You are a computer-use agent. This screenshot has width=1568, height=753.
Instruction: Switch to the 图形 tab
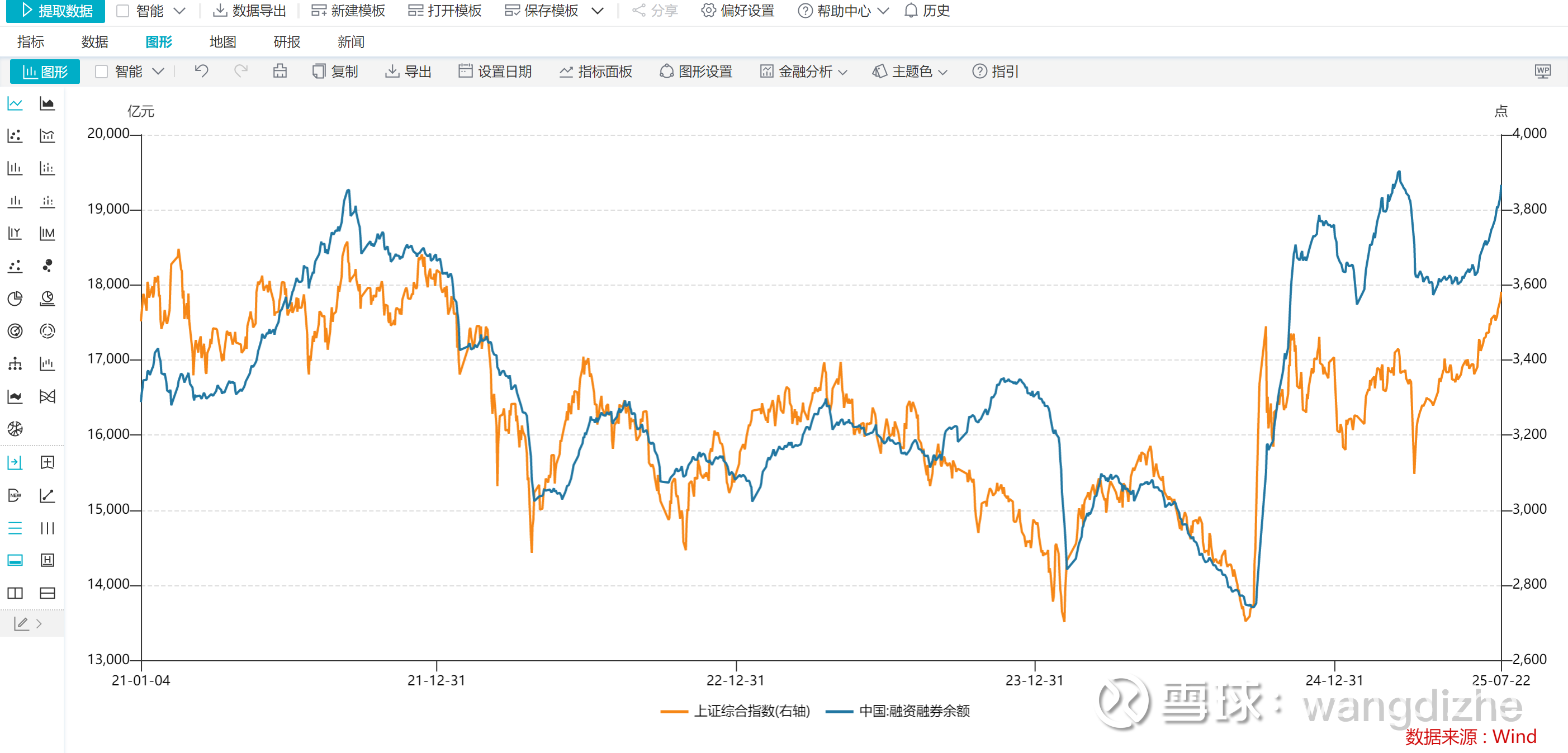point(159,42)
